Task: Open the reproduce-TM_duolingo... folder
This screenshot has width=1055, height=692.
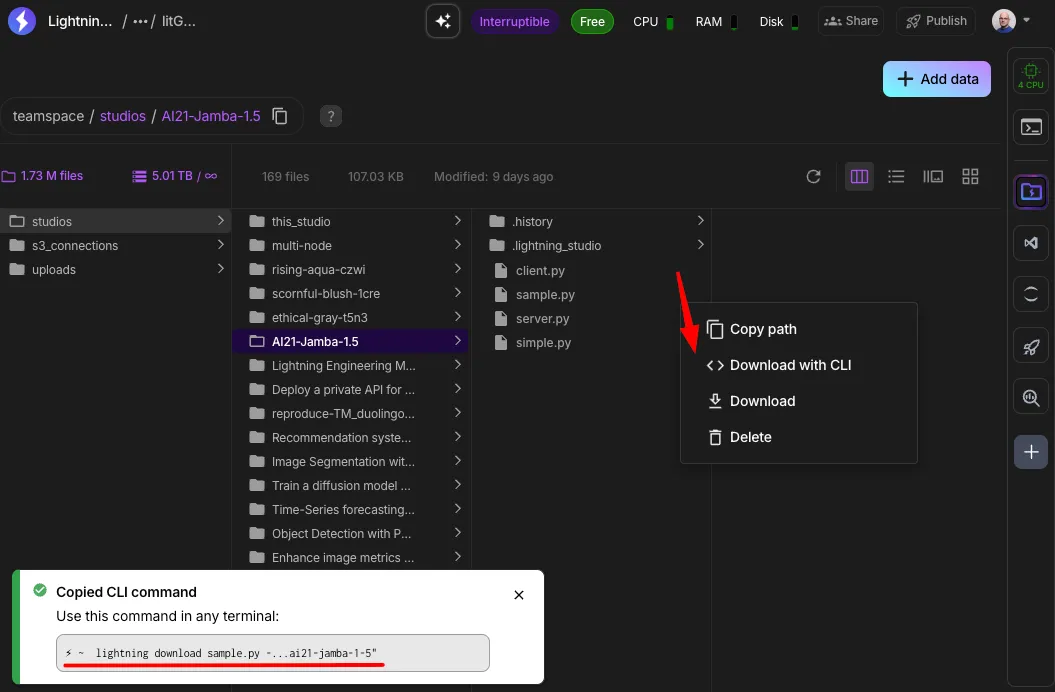Action: (351, 413)
